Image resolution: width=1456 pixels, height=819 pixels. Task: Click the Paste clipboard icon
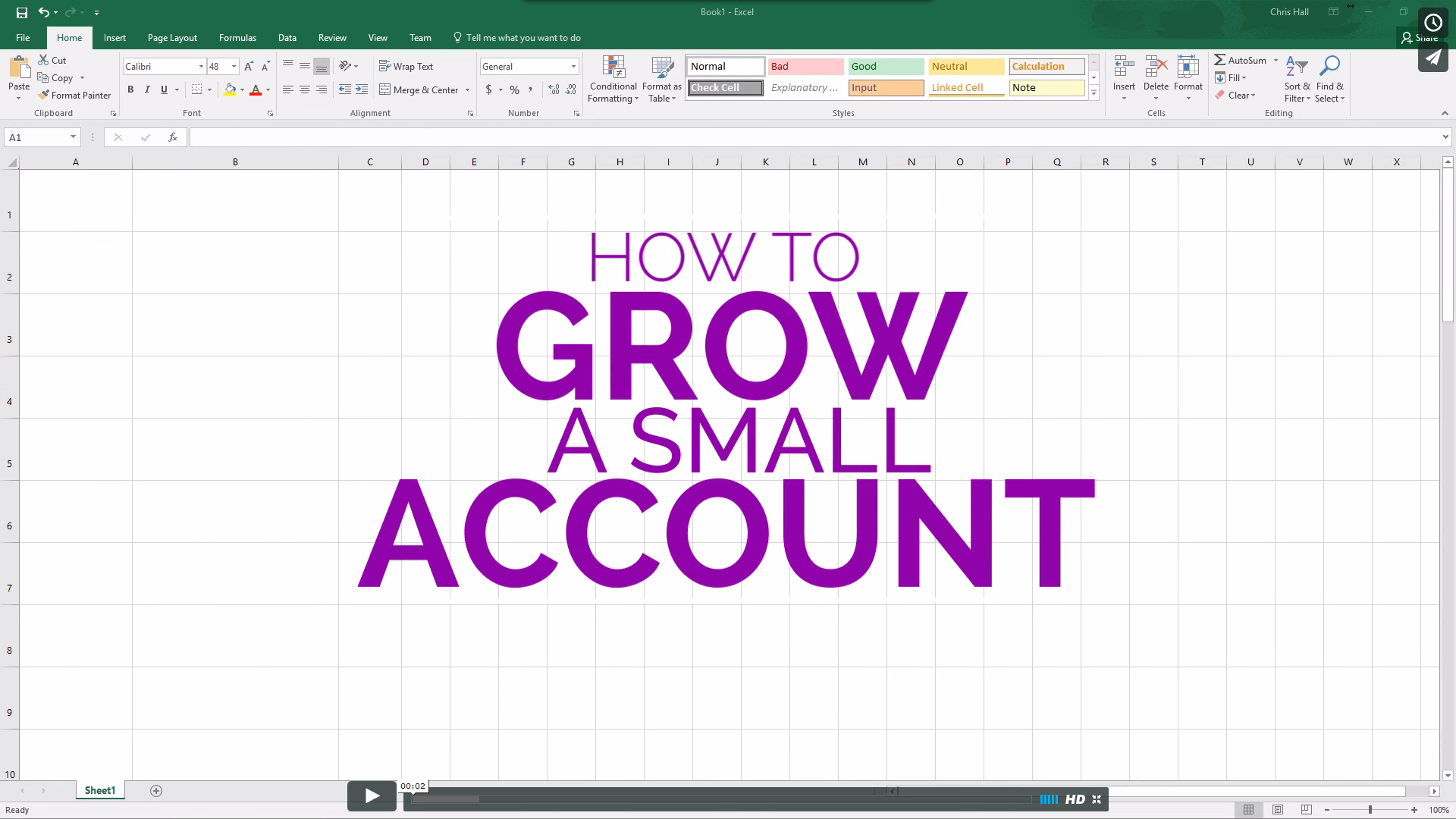click(19, 67)
